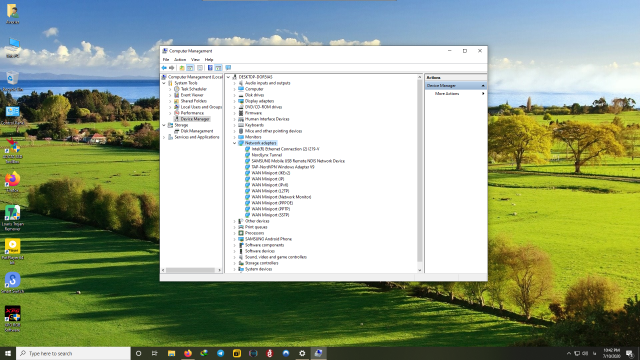
Task: Collapse the Network adapters category
Action: point(235,143)
